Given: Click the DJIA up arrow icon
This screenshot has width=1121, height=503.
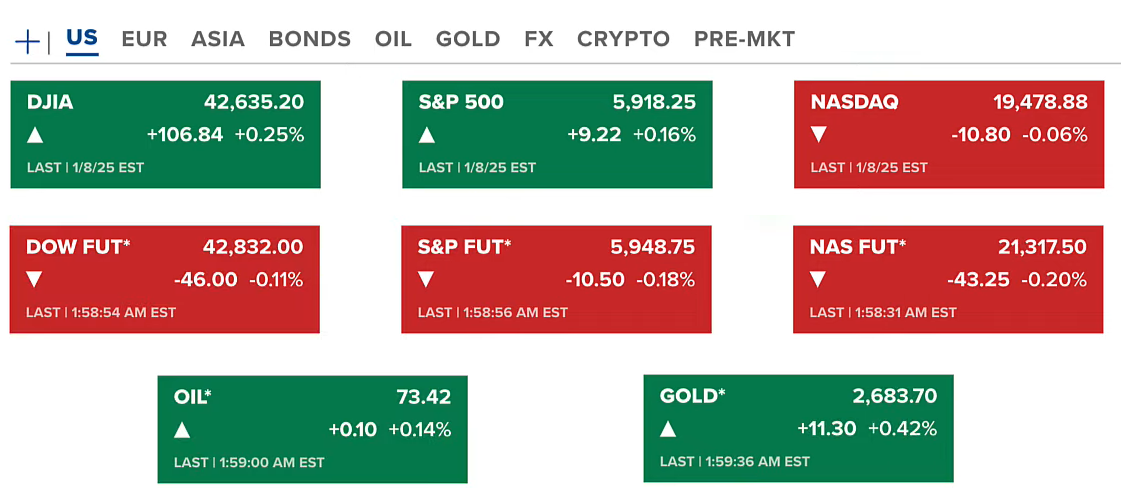Looking at the screenshot, I should 35,135.
